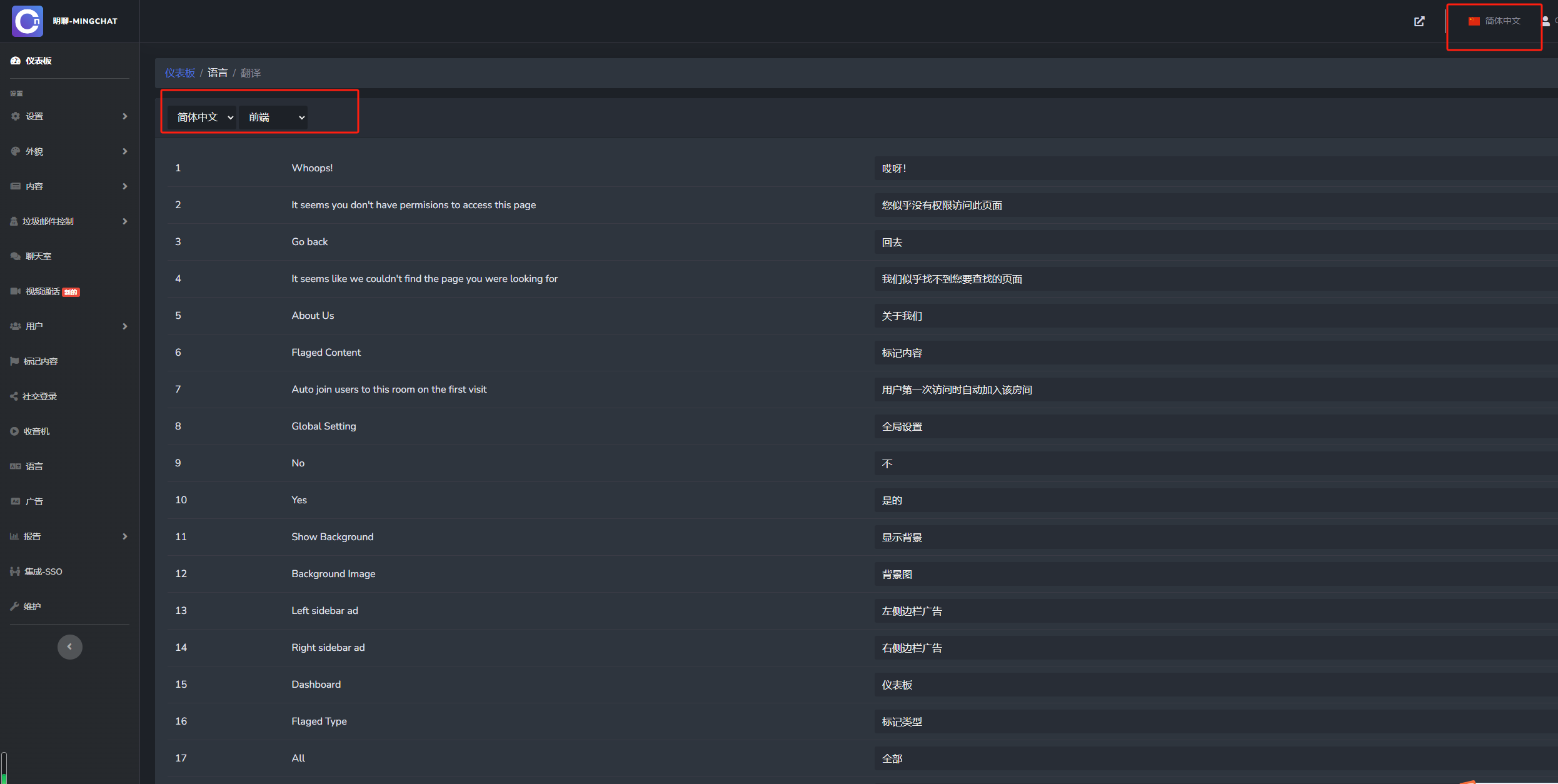Click the user profile icon at top right

tap(1545, 21)
